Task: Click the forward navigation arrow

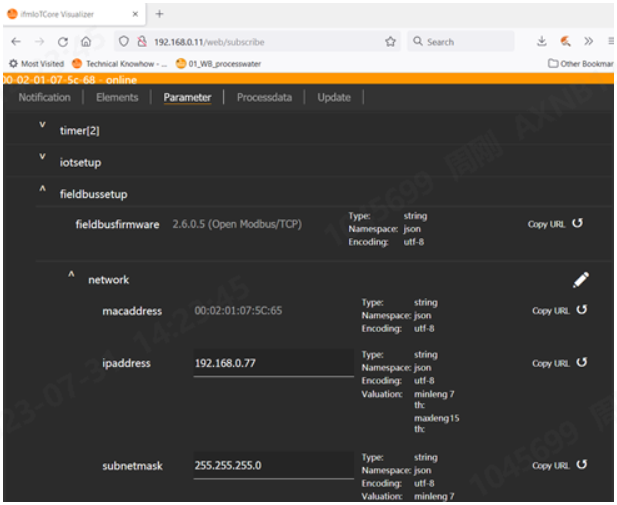Action: pos(39,41)
